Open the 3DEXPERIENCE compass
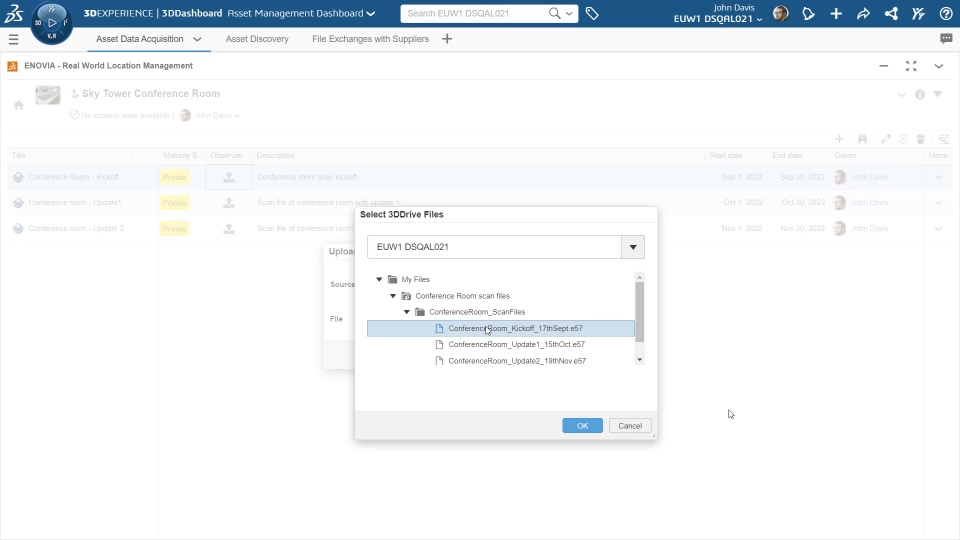 [x=51, y=23]
